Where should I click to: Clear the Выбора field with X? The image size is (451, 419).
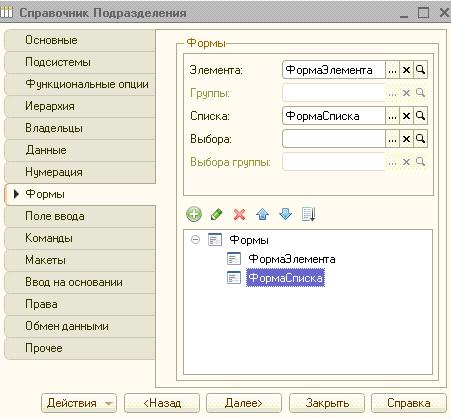click(406, 139)
